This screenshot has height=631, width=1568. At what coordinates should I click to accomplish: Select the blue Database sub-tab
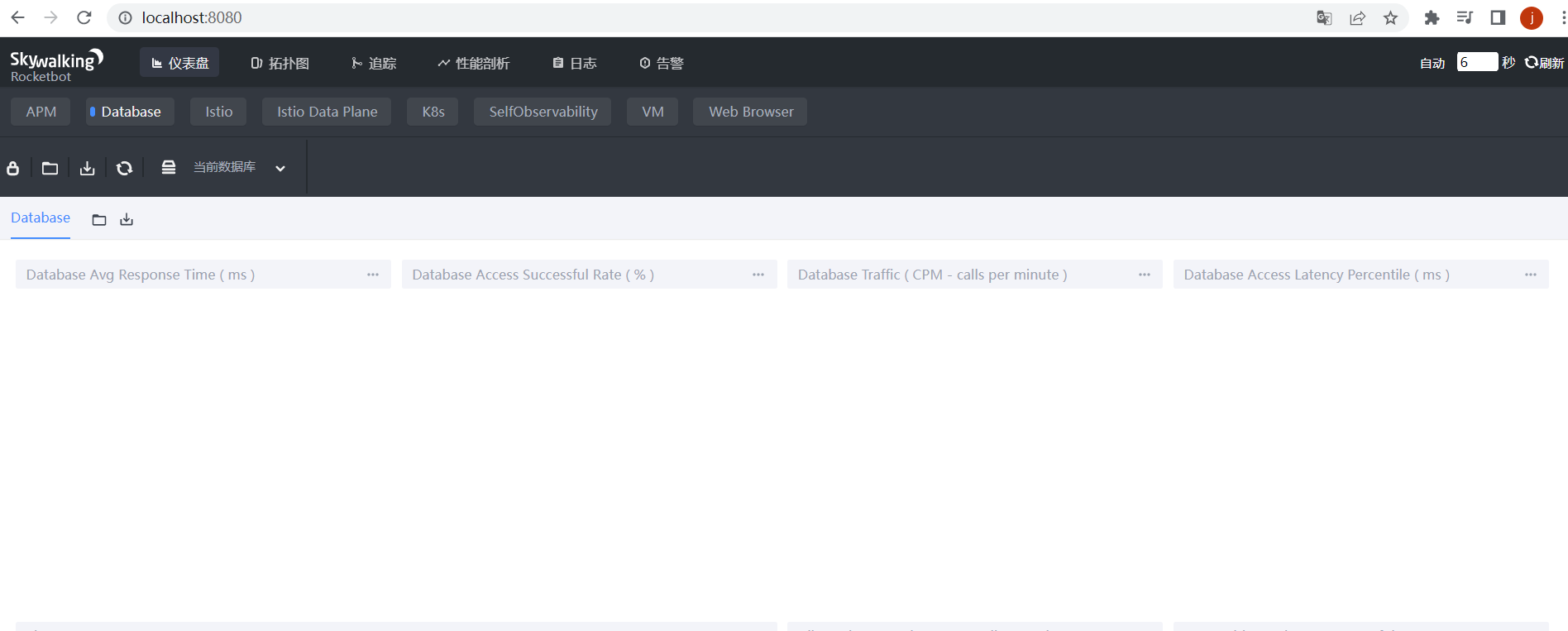coord(41,218)
